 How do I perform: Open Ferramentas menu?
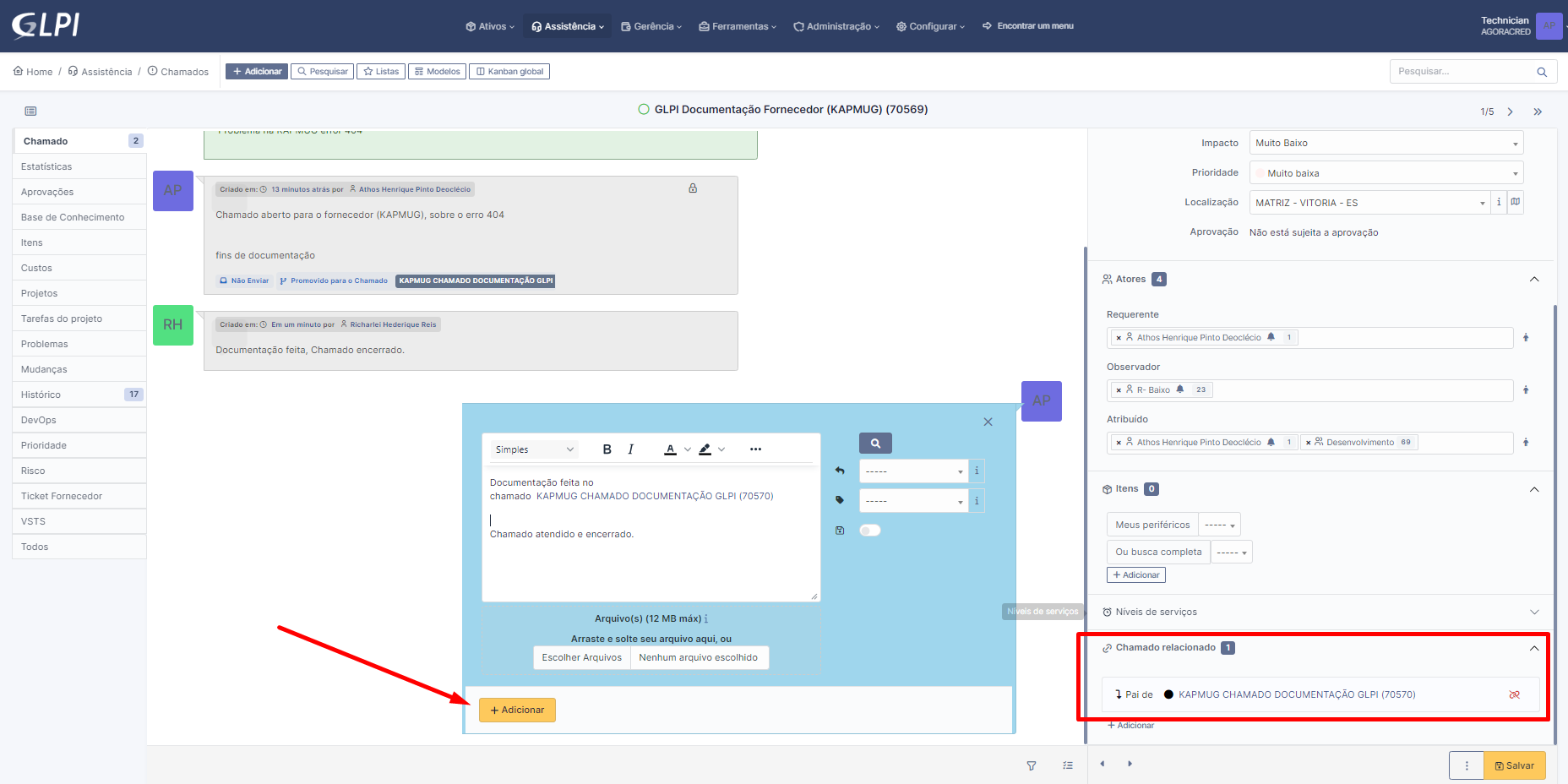(738, 26)
